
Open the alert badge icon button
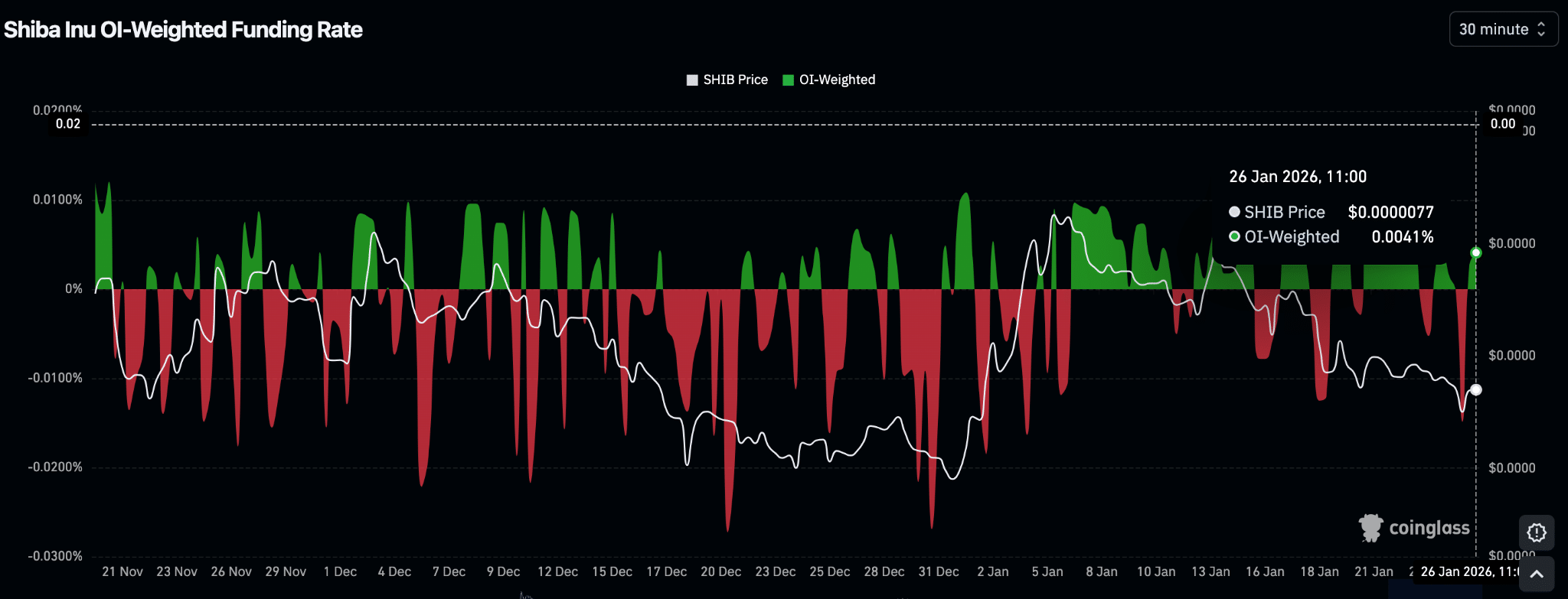1536,532
